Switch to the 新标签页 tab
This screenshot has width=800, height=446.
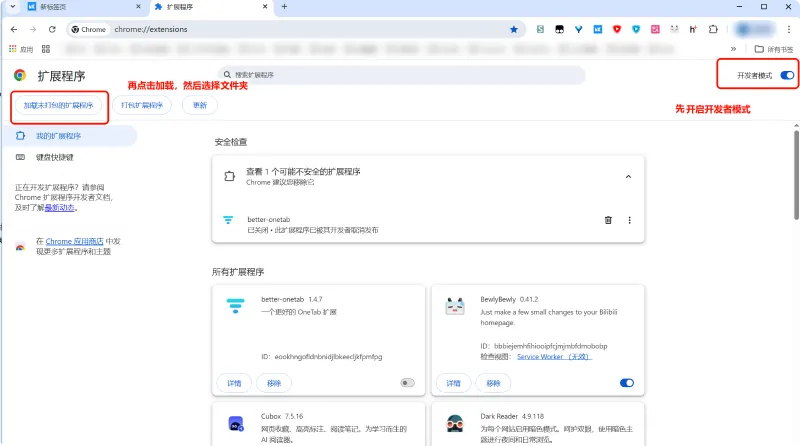click(84, 7)
